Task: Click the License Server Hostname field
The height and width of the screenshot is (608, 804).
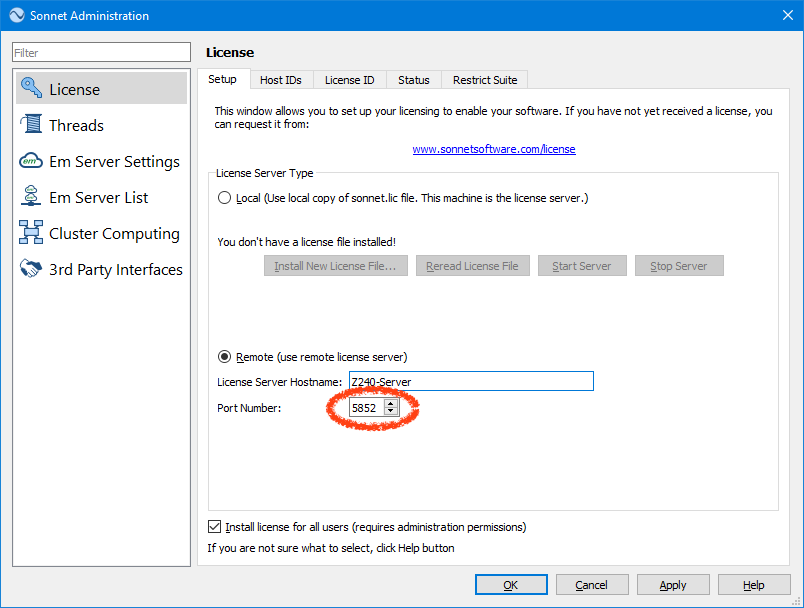Action: tap(471, 381)
